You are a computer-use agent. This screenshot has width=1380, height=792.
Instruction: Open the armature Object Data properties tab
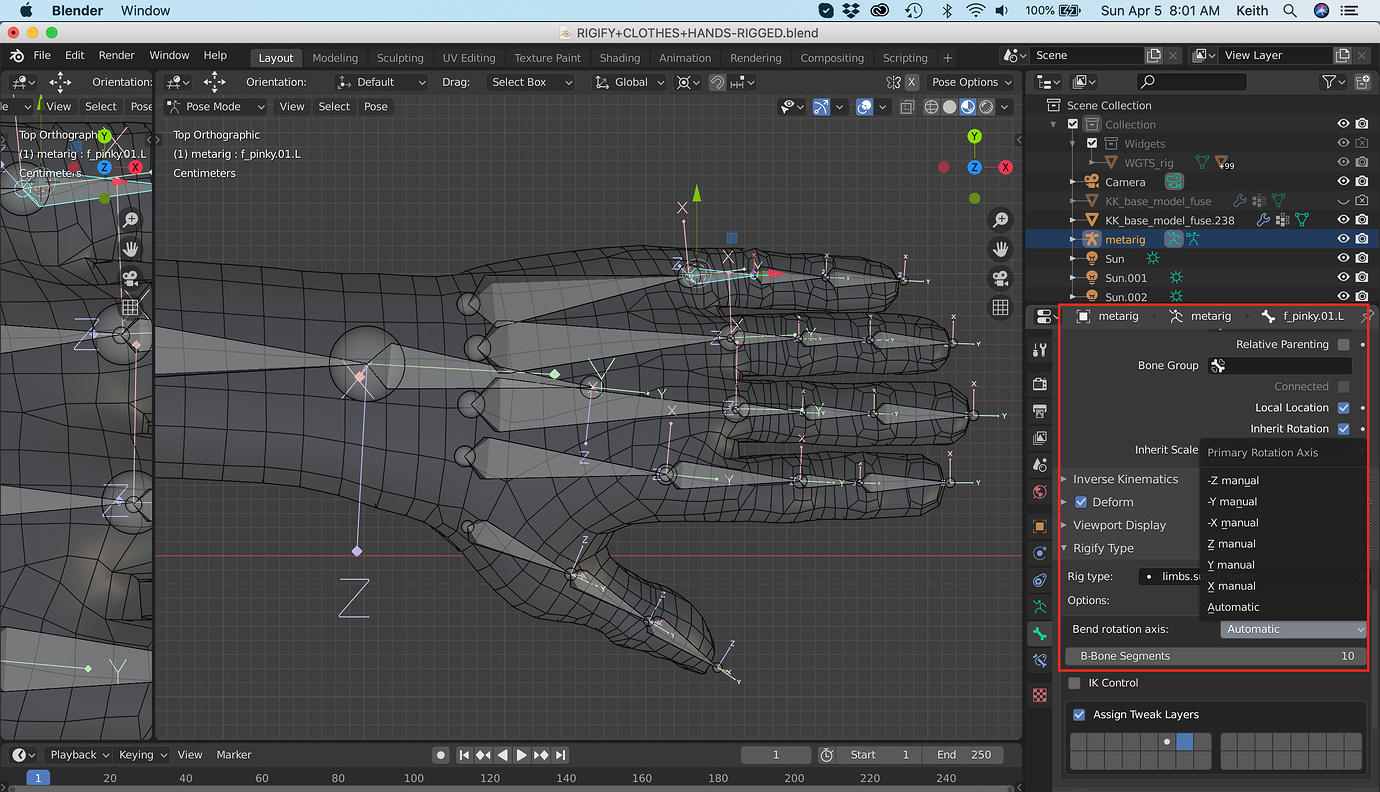click(1040, 606)
